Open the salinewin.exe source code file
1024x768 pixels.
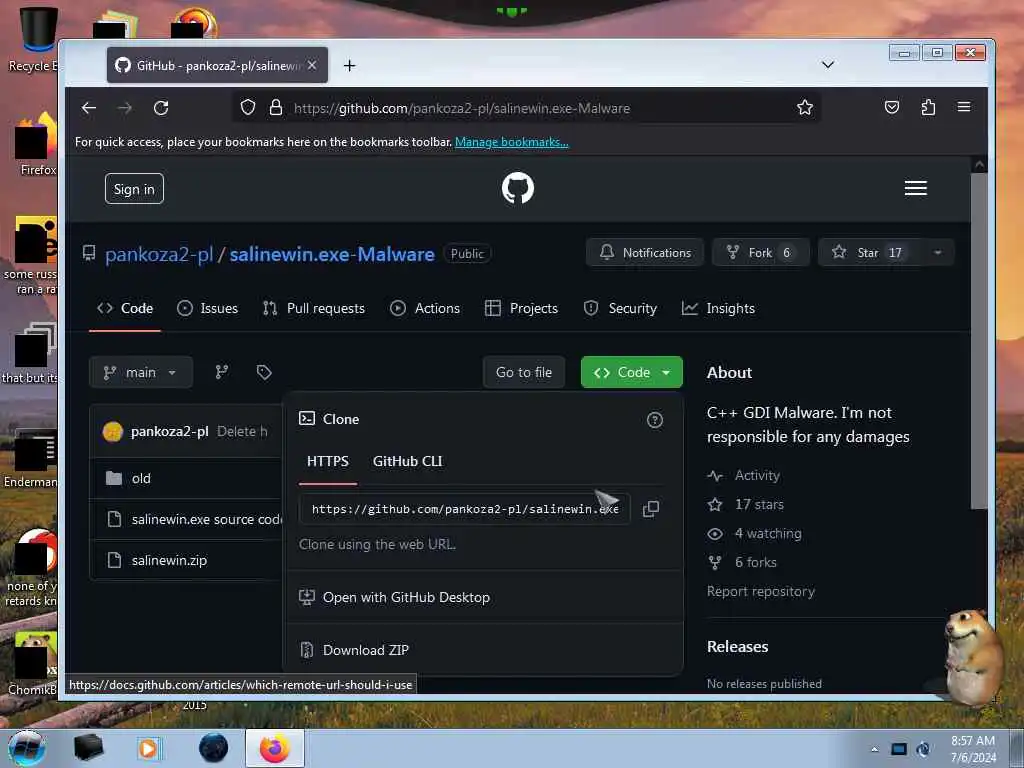(206, 519)
